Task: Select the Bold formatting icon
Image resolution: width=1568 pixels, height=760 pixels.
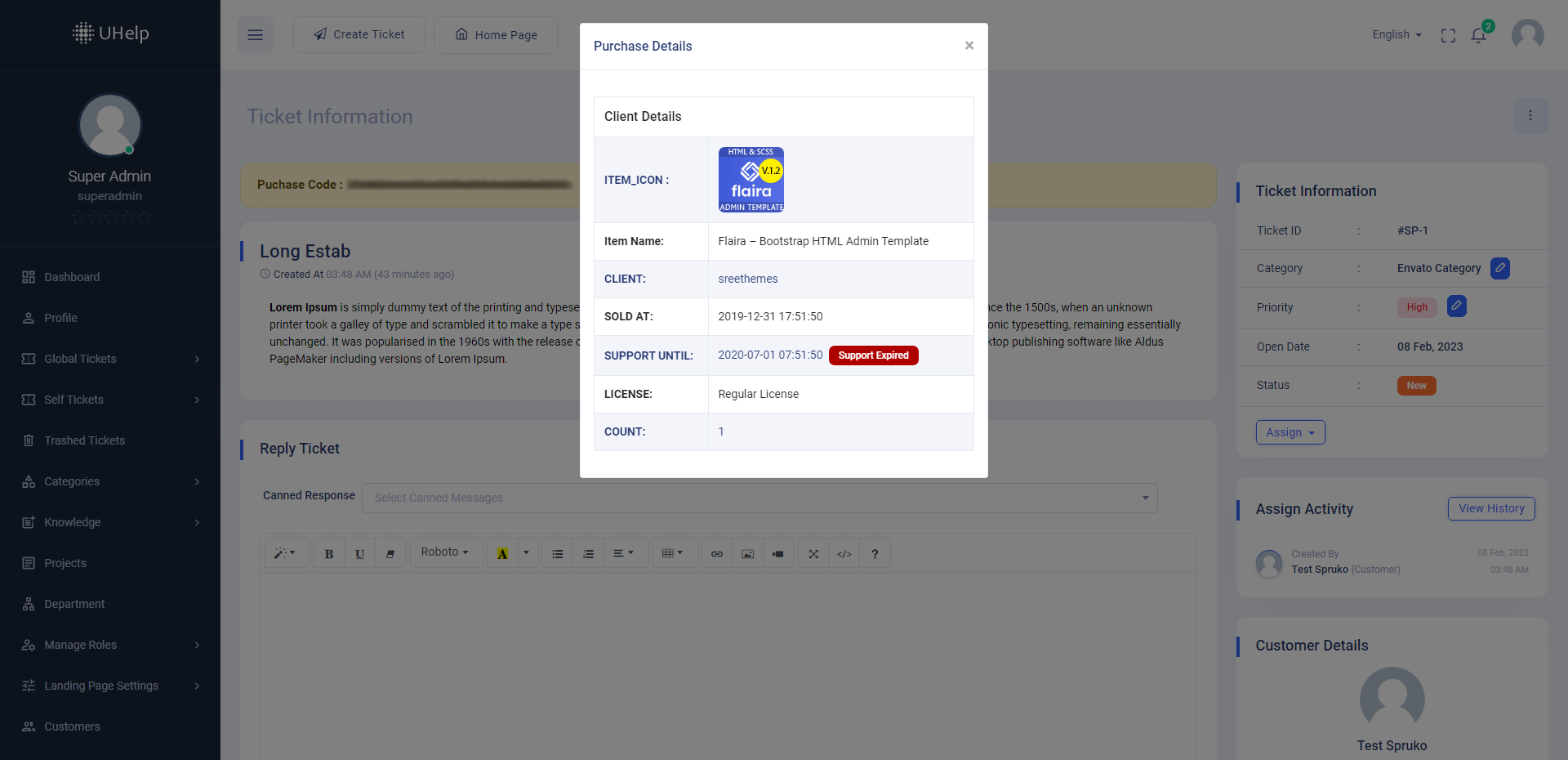Action: point(328,553)
